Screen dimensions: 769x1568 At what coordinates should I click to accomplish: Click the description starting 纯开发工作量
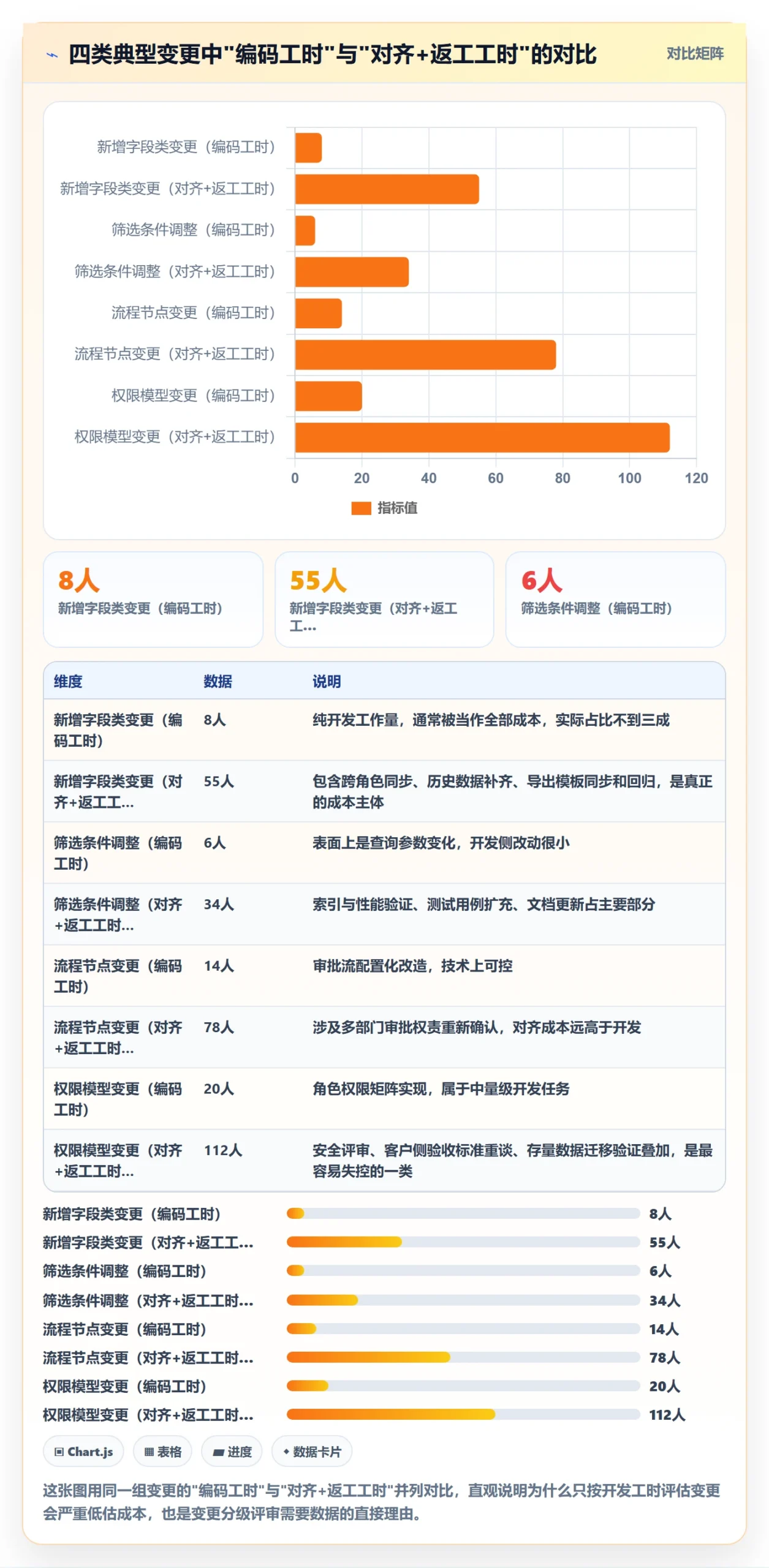click(x=491, y=720)
